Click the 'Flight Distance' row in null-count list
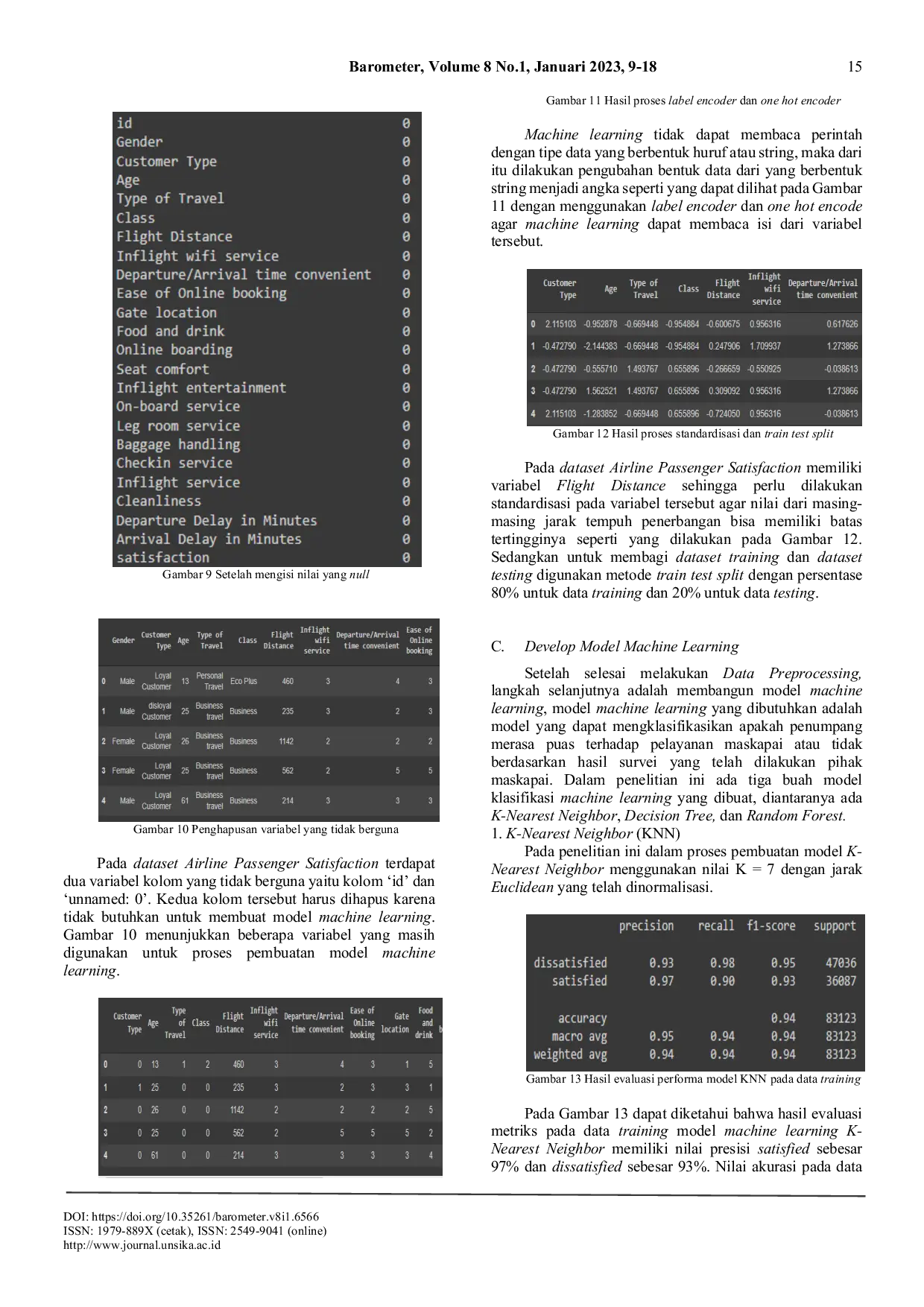Viewport: 924px width, 1307px height. tap(174, 237)
